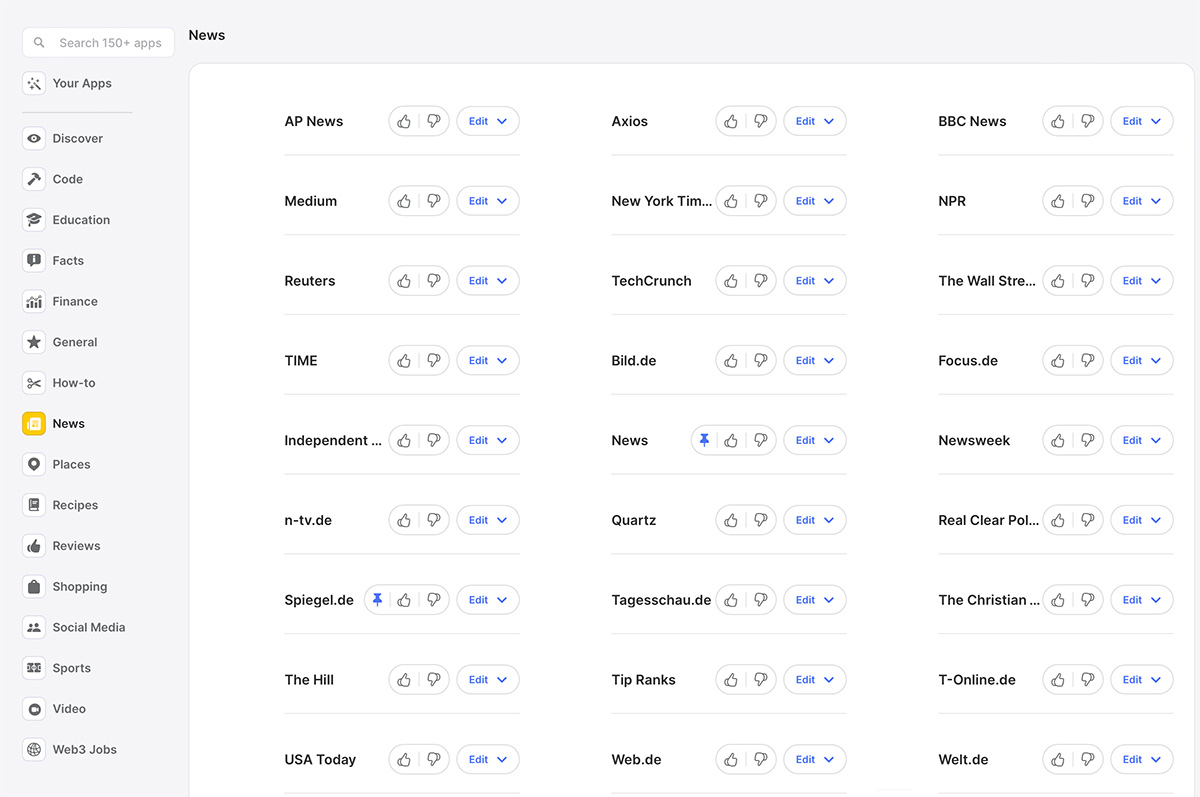This screenshot has width=1200, height=797.
Task: Open Edit dropdown for AP News
Action: [488, 121]
